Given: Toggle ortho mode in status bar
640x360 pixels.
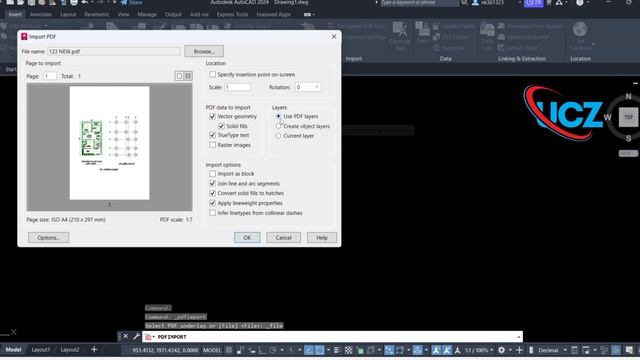Looking at the screenshot, I should (262, 350).
